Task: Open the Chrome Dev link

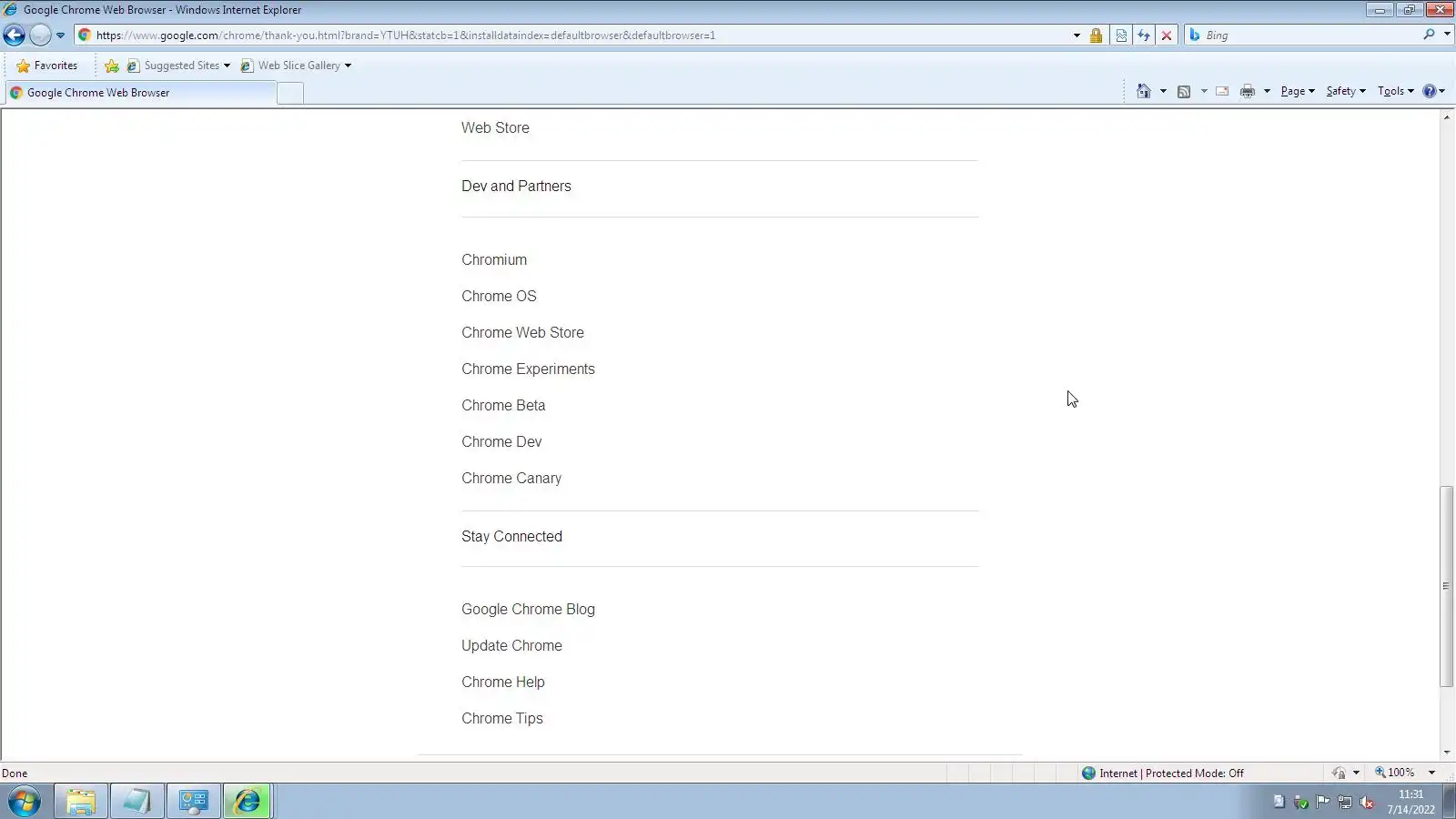Action: (501, 442)
